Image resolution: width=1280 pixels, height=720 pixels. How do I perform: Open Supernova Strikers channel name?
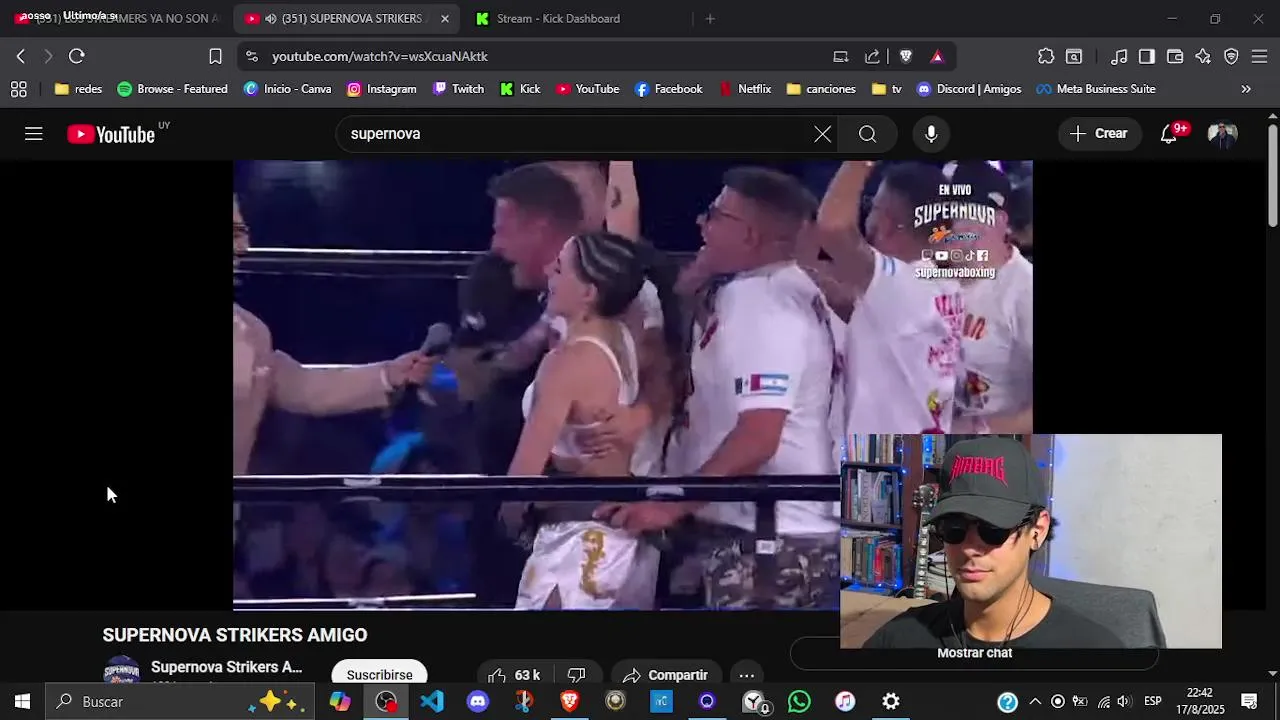[x=226, y=667]
